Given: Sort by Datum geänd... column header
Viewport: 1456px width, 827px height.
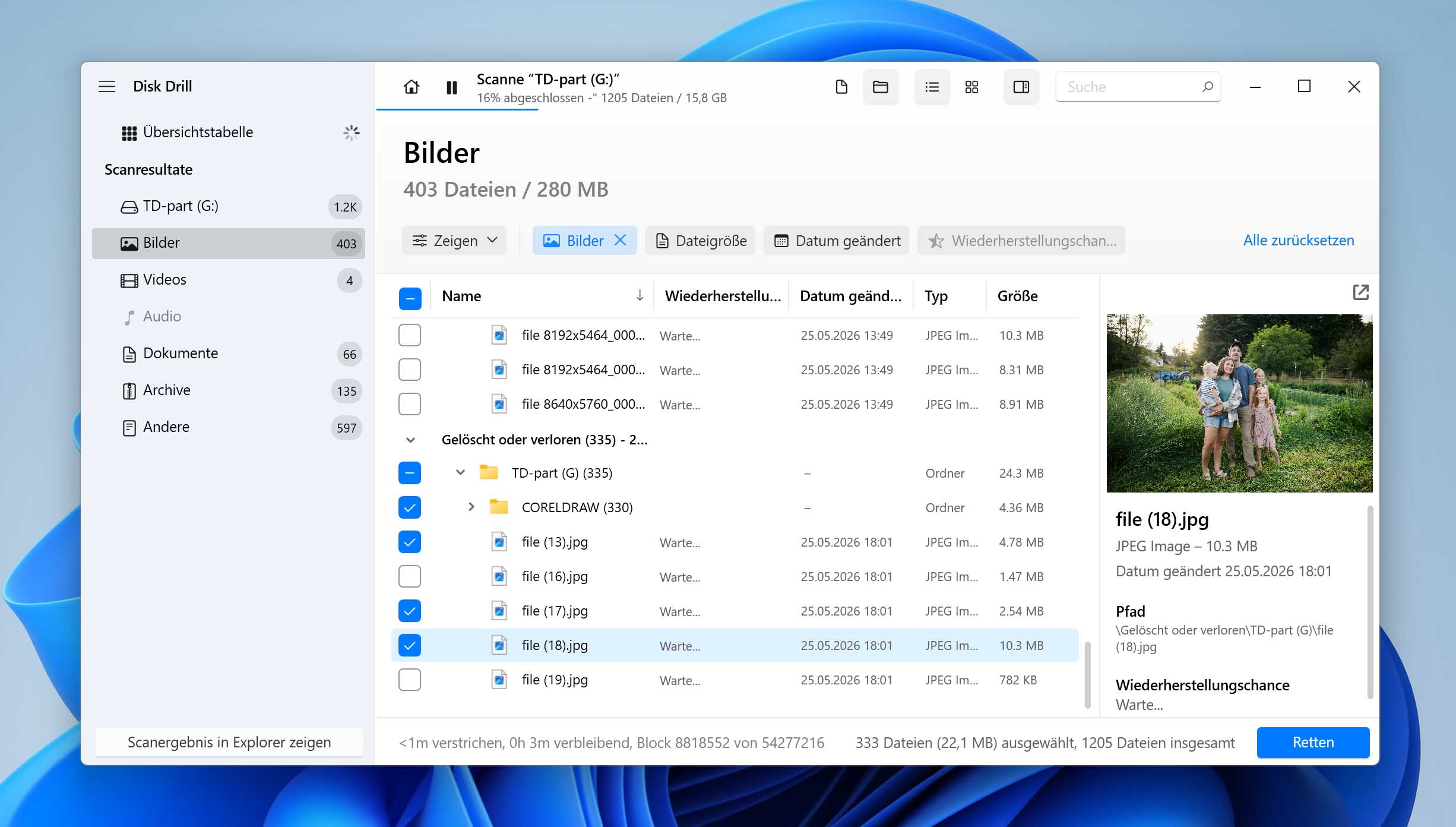Looking at the screenshot, I should [x=850, y=296].
